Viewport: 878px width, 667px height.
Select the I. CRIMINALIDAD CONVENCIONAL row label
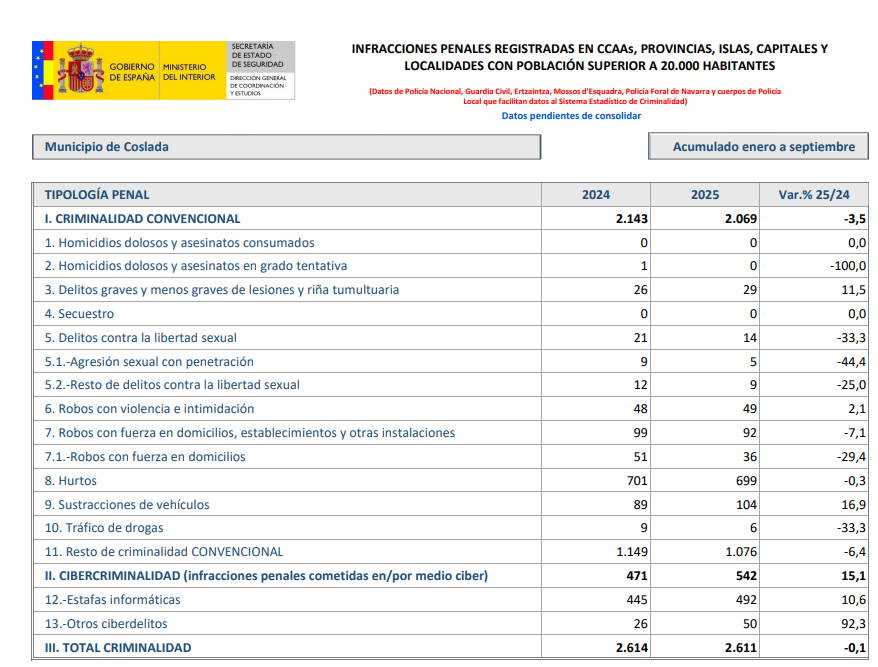pyautogui.click(x=142, y=219)
